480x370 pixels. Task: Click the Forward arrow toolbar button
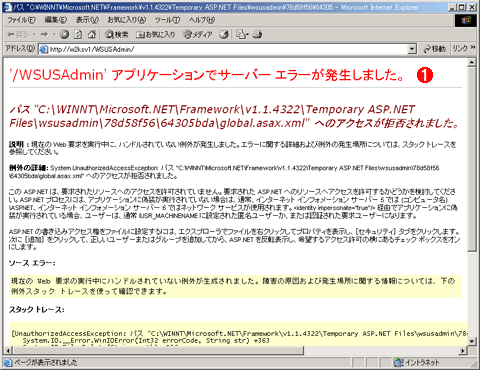point(44,34)
